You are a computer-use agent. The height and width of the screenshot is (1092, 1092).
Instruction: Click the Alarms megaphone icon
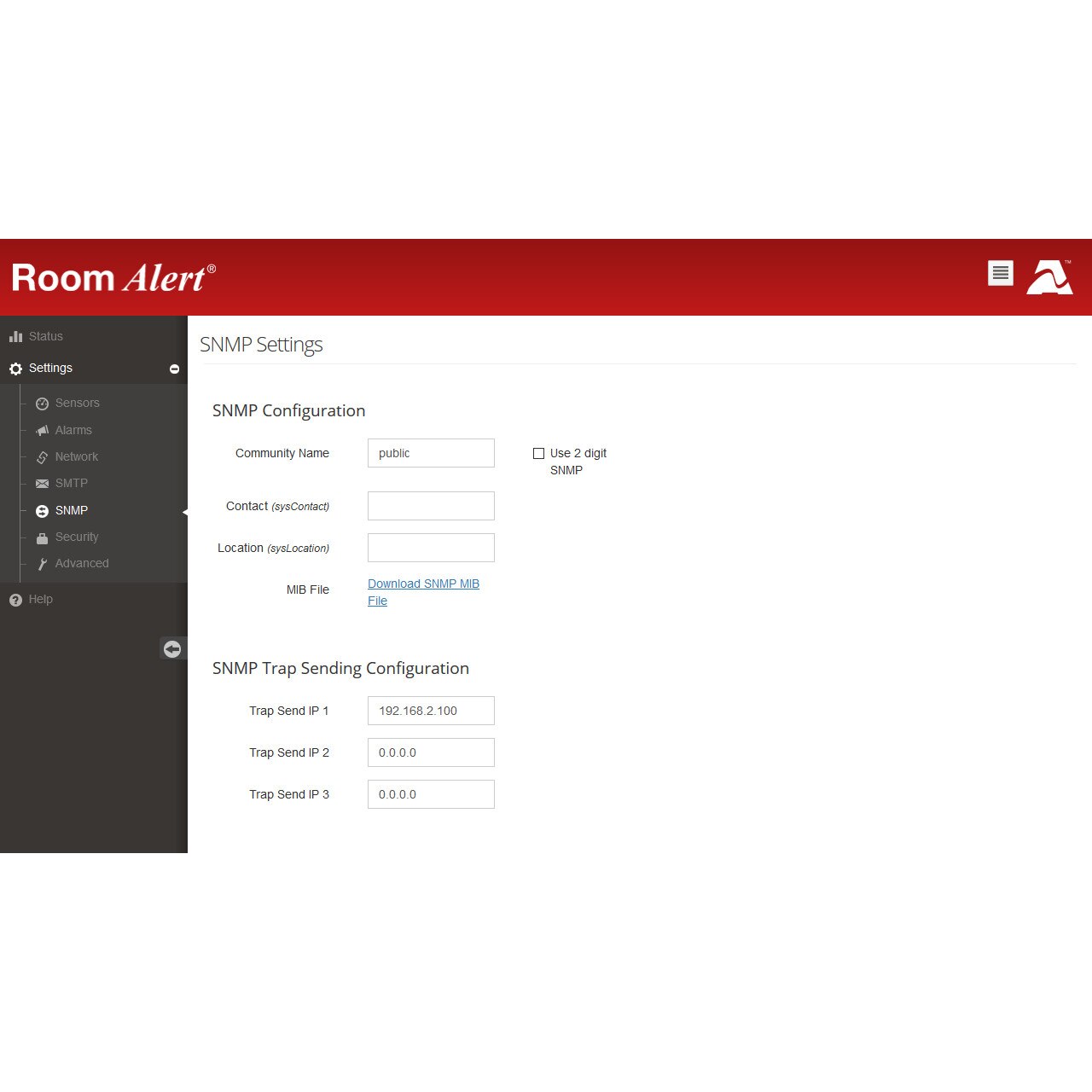point(43,430)
